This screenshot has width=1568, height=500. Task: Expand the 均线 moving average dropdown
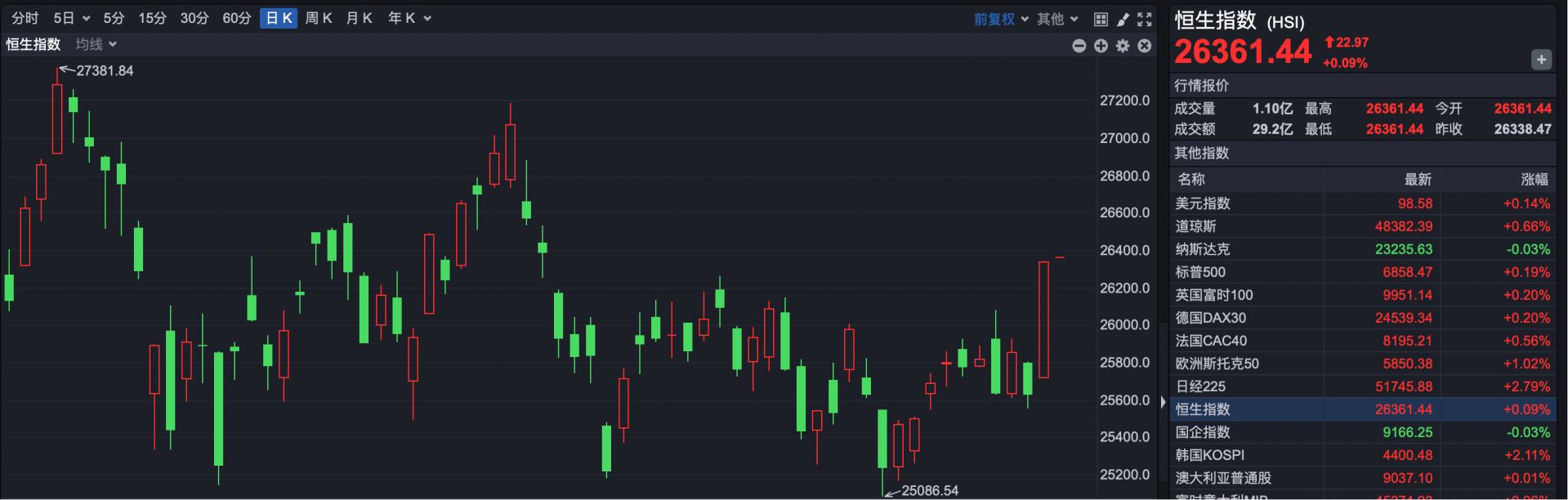click(96, 44)
